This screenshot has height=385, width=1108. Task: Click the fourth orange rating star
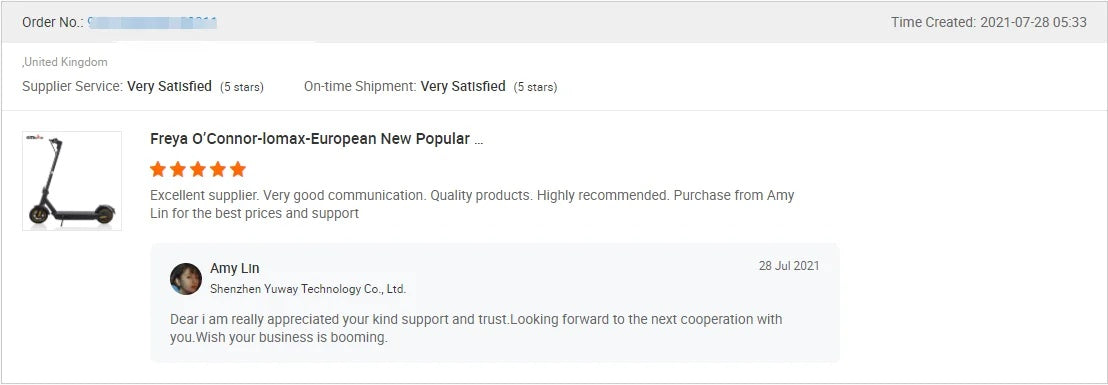coord(218,170)
